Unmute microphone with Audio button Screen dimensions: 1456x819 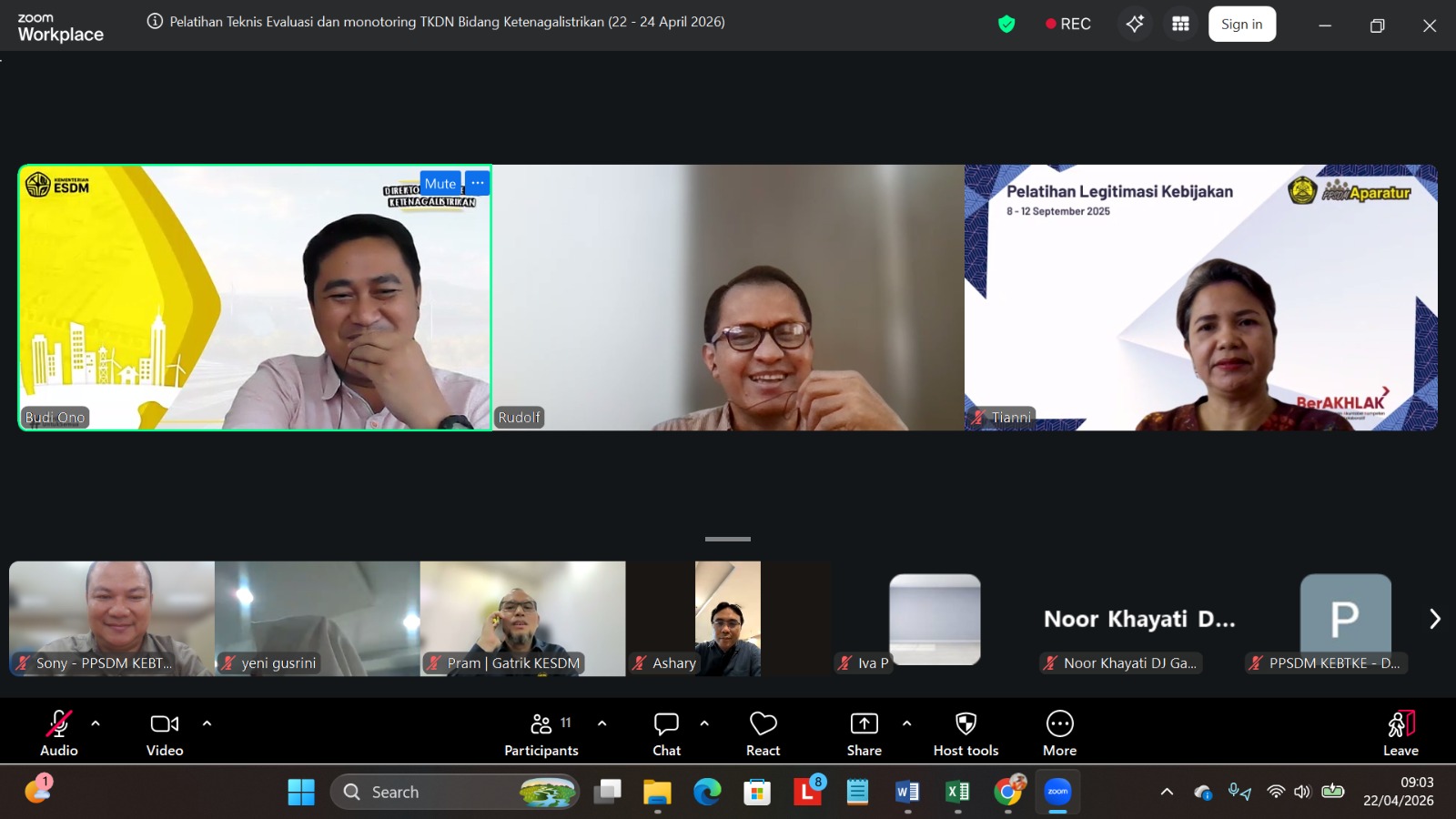pos(59,733)
